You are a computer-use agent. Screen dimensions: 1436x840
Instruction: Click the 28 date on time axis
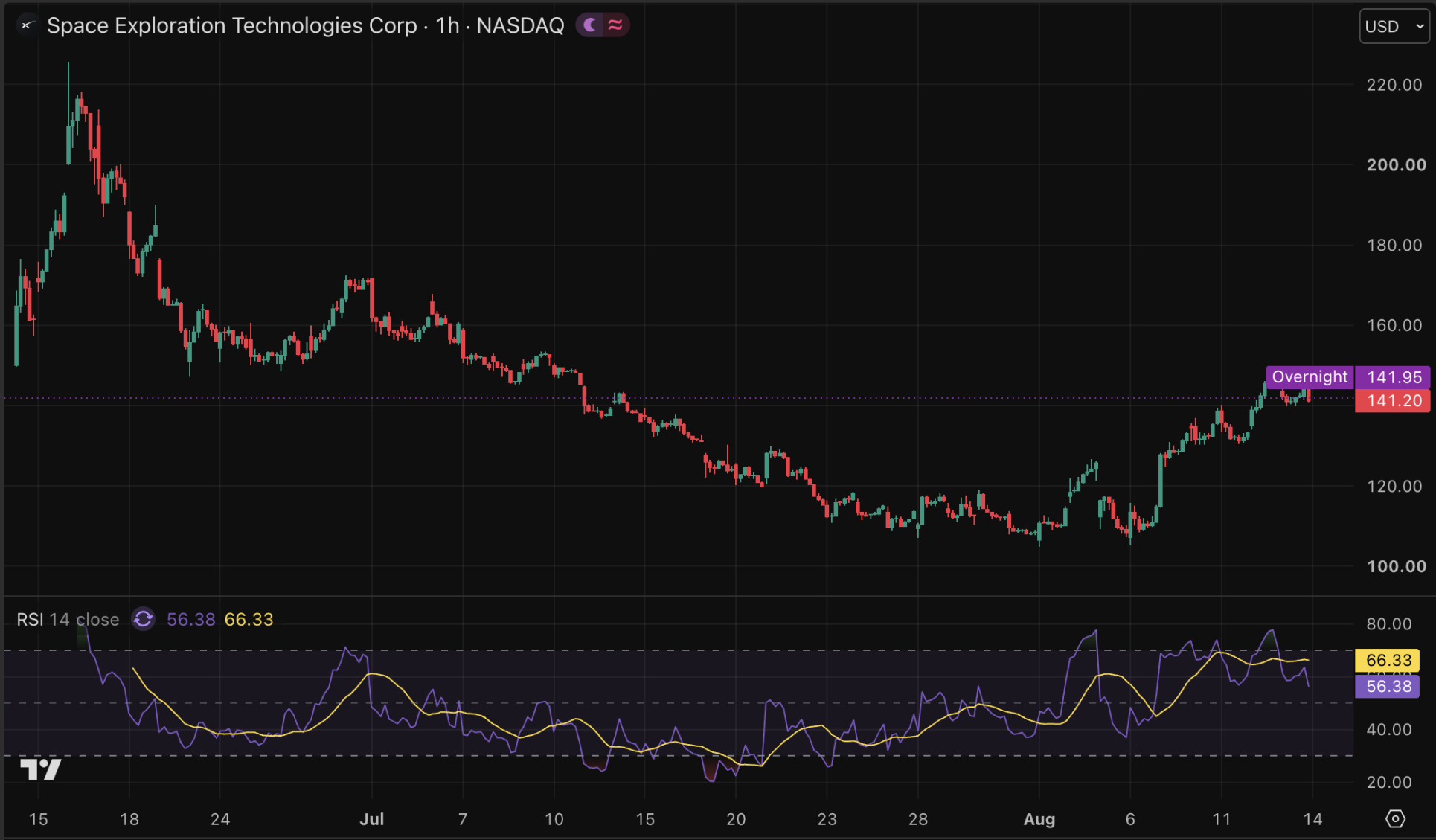[918, 819]
